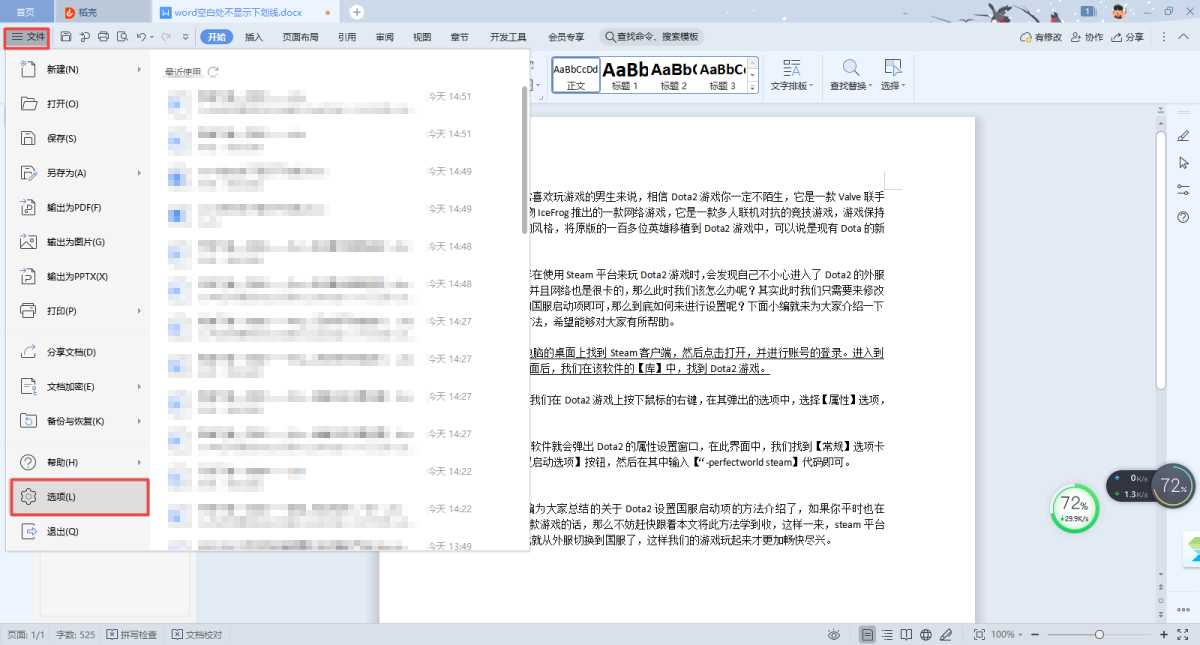Screen dimensions: 1200x645
Task: Click the zoom slider handle
Action: tap(1100, 635)
